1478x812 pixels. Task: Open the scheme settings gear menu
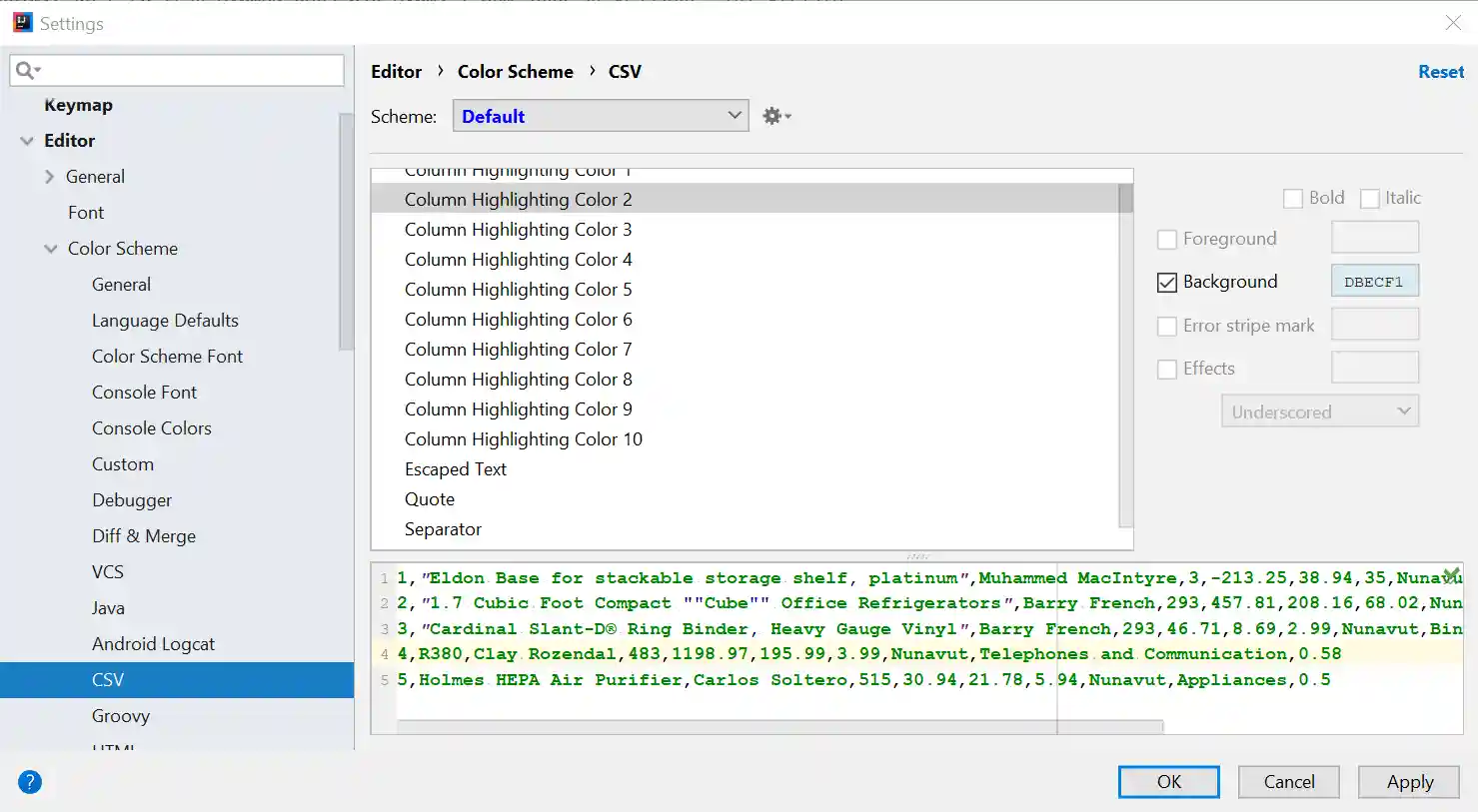(773, 115)
